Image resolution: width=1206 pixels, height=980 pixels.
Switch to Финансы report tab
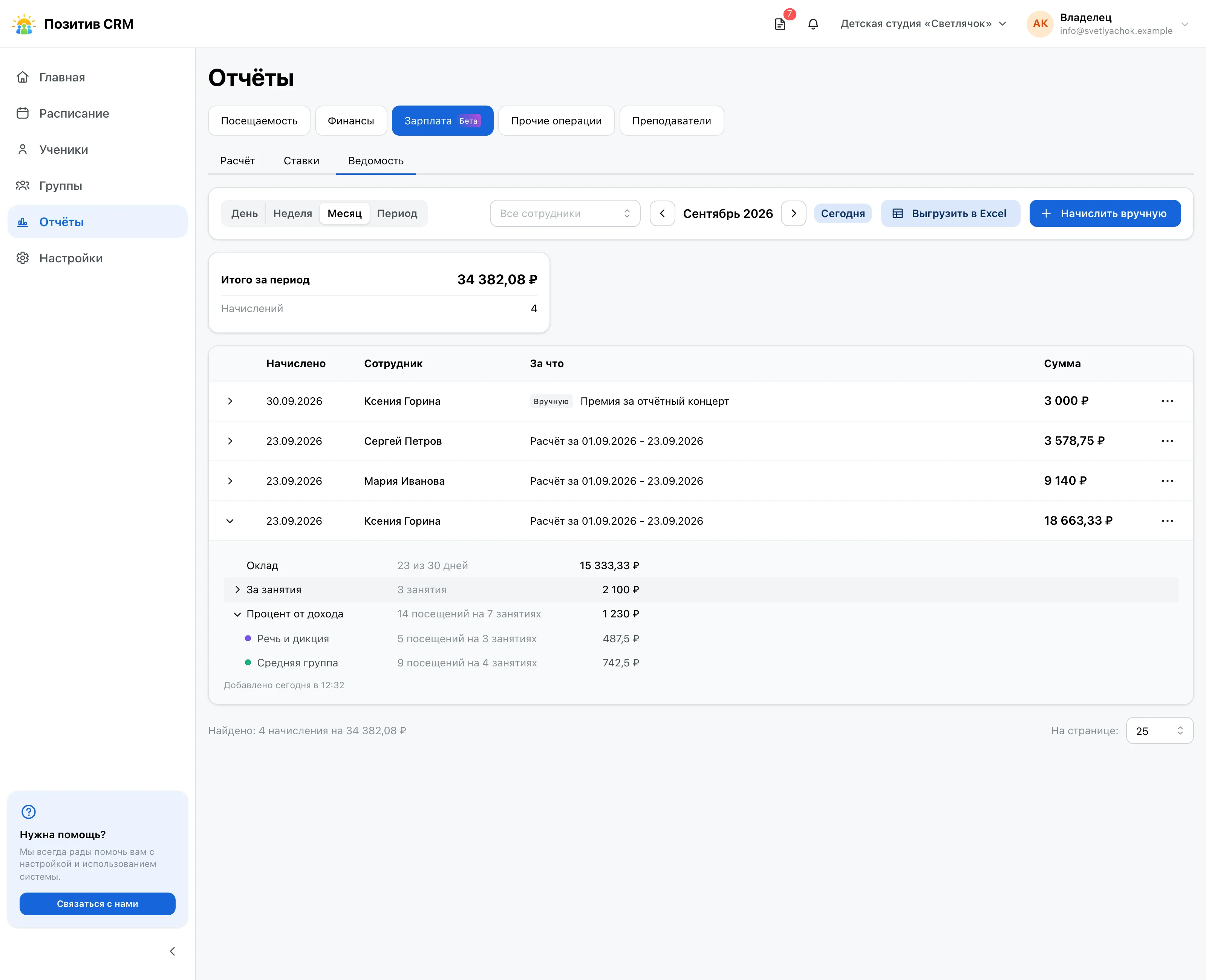coord(351,121)
